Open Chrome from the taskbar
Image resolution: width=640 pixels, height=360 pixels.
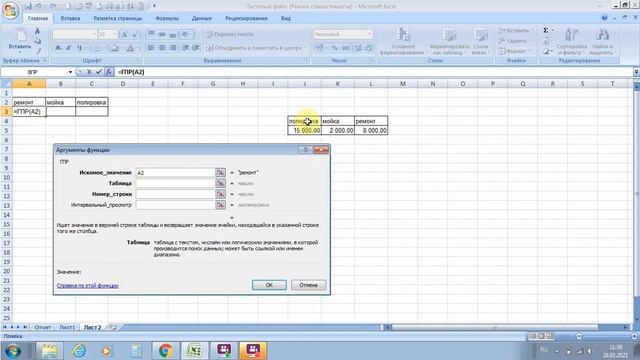165,351
